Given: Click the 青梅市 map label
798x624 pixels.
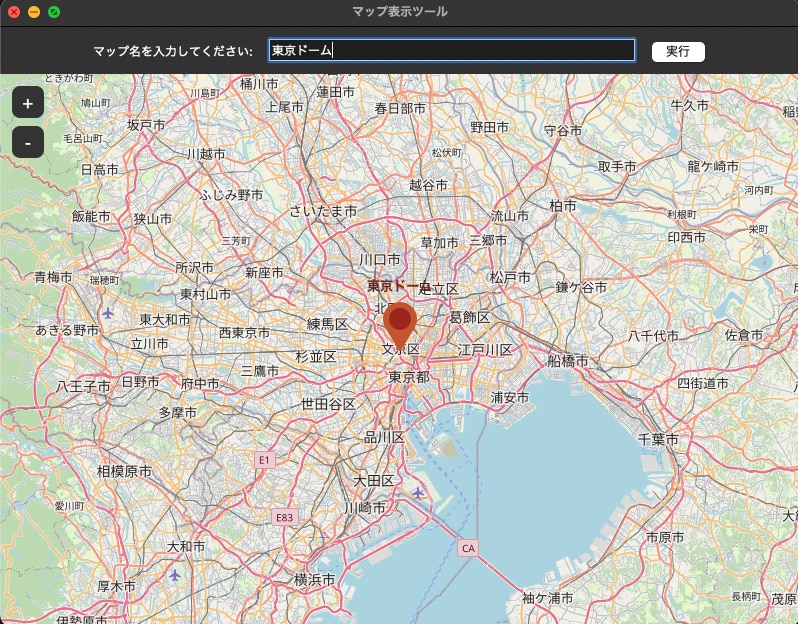Looking at the screenshot, I should tap(53, 277).
